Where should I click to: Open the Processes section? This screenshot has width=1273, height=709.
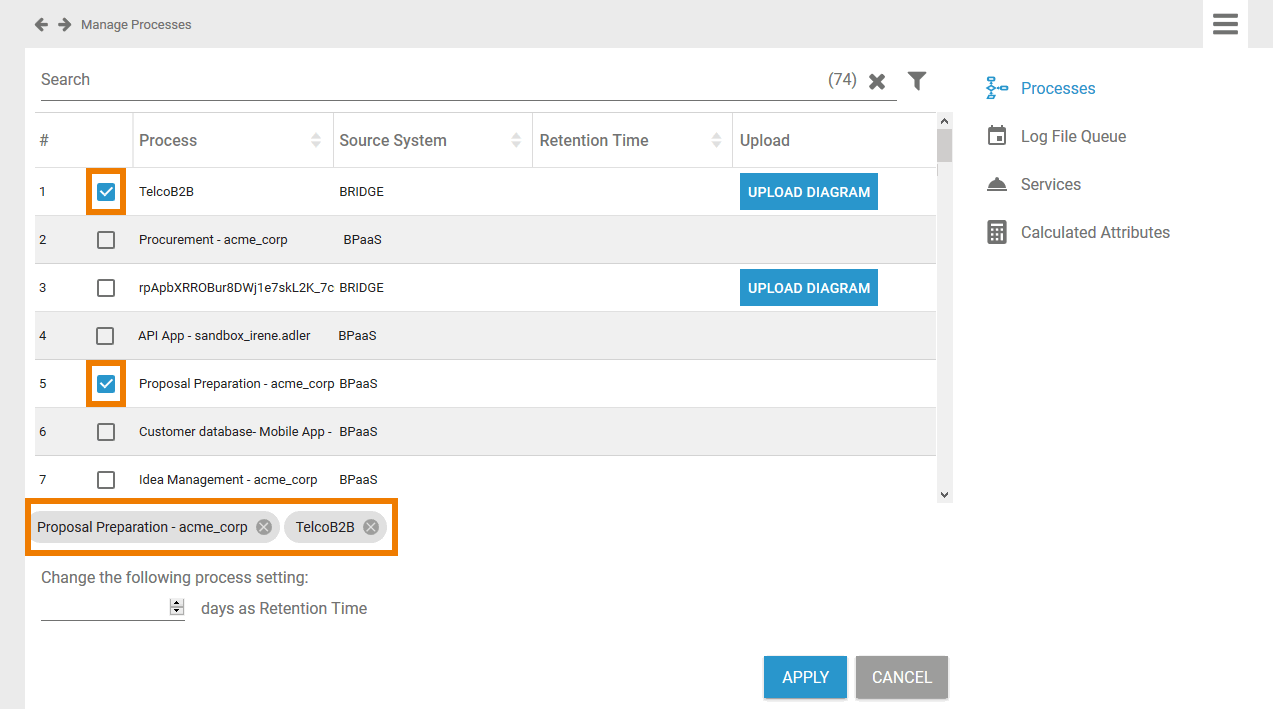click(1057, 88)
